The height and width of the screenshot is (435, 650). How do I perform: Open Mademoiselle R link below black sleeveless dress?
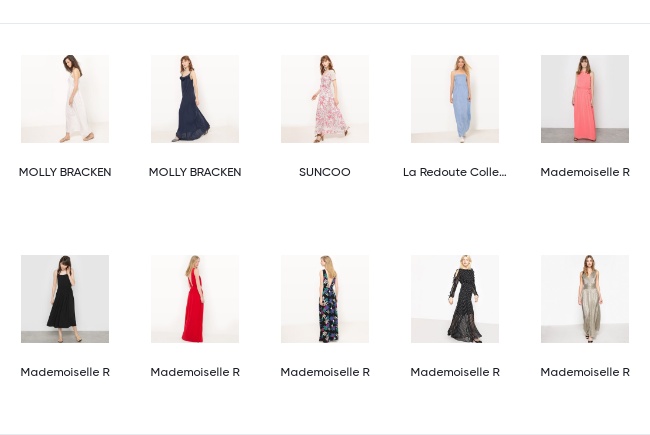(65, 372)
